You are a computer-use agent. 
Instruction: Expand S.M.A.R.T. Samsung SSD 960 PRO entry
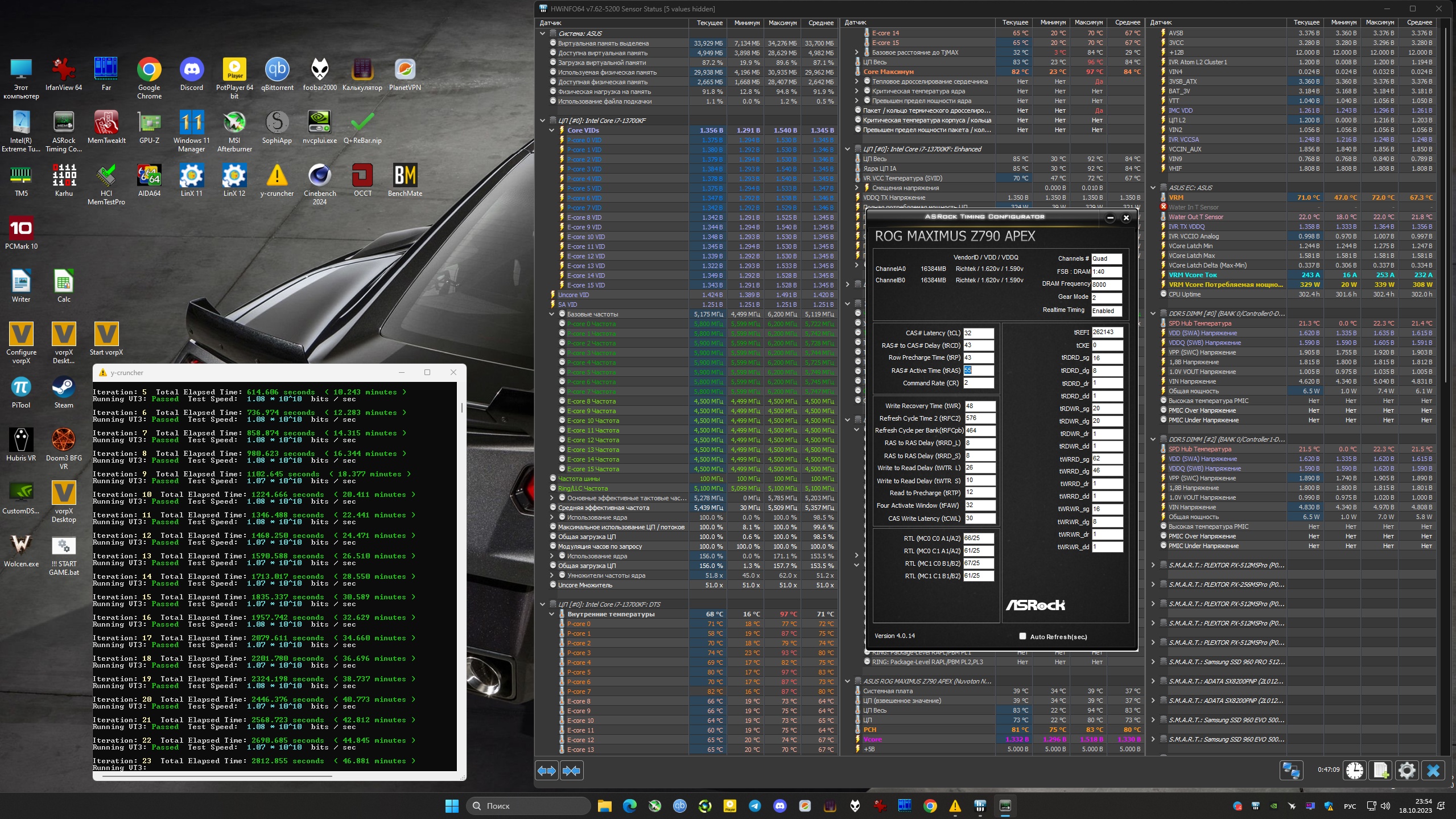point(1153,662)
